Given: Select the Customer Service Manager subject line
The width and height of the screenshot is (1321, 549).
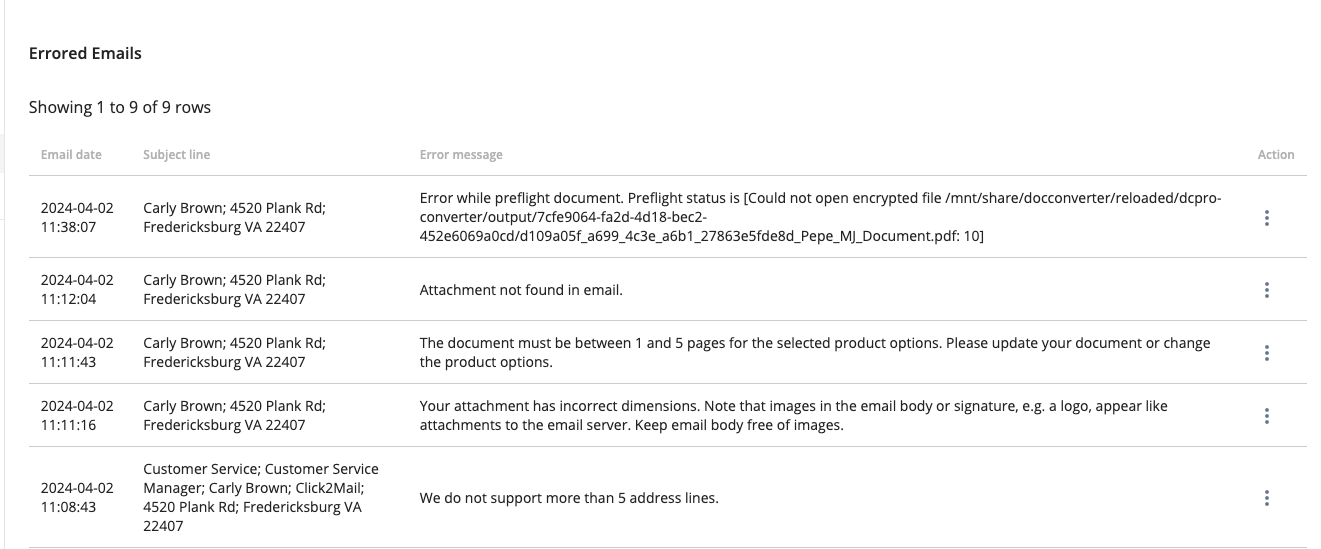Looking at the screenshot, I should click(261, 497).
